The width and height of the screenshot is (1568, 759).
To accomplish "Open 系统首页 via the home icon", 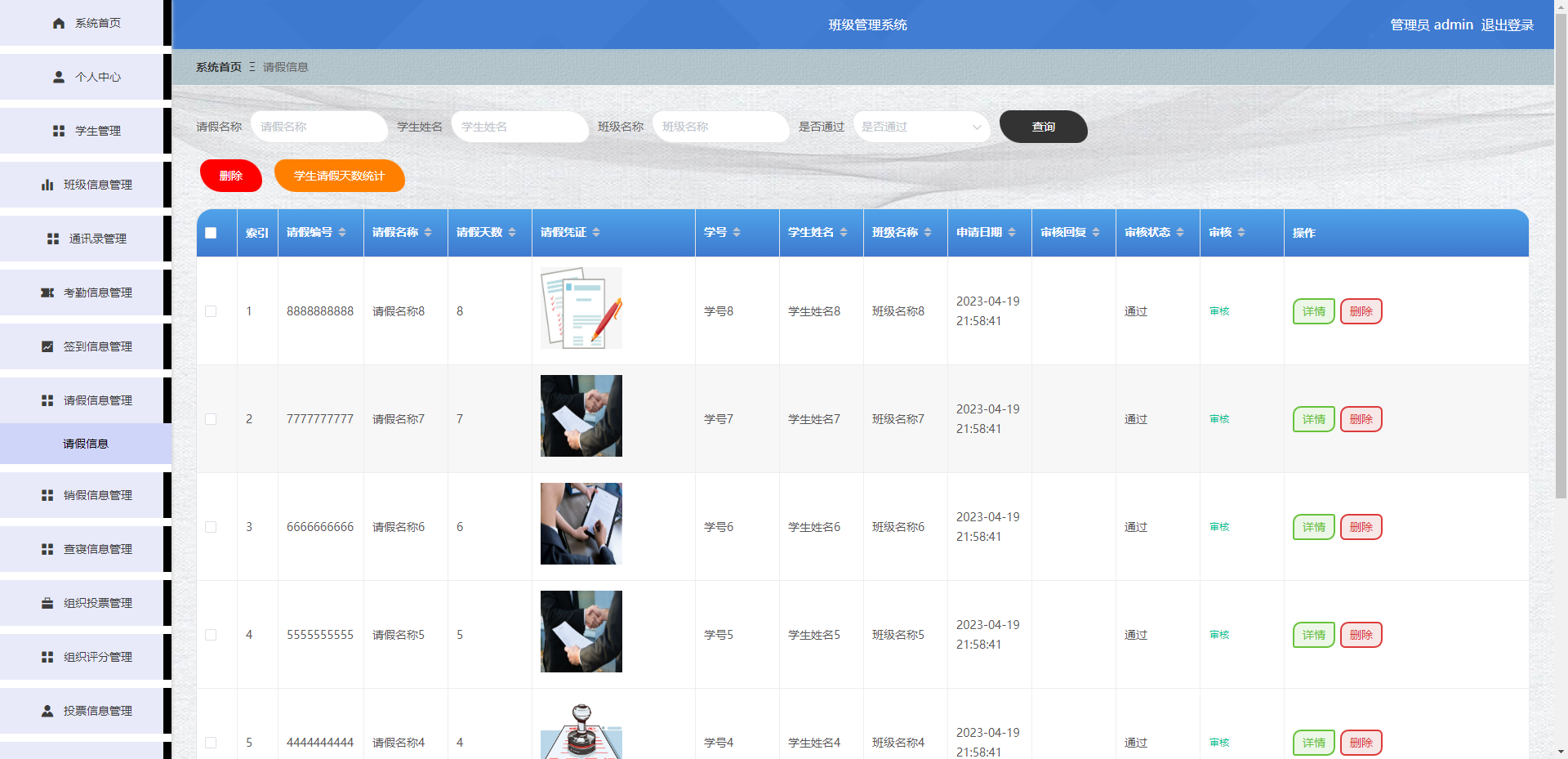I will pyautogui.click(x=58, y=23).
